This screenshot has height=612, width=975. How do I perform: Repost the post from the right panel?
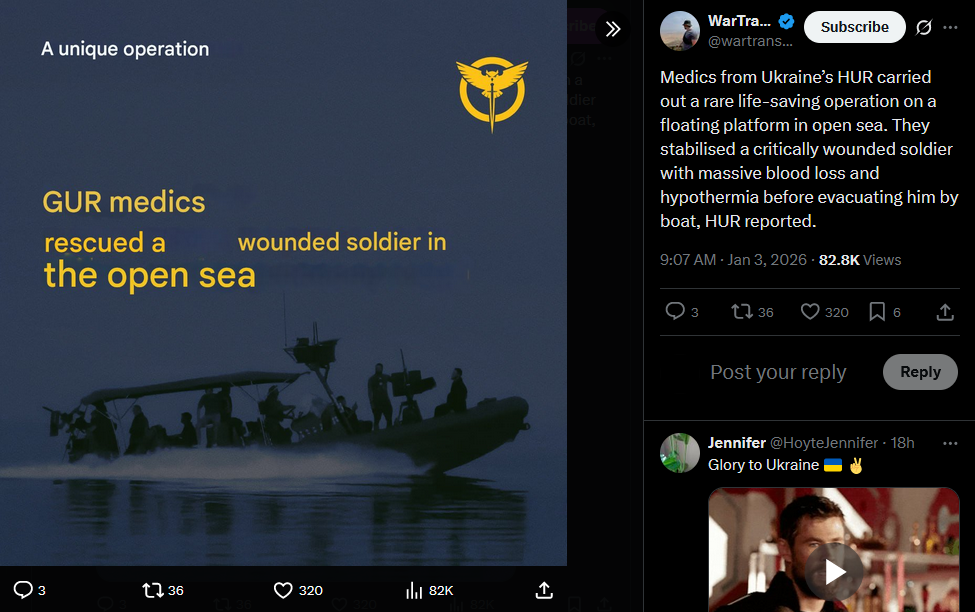click(742, 312)
